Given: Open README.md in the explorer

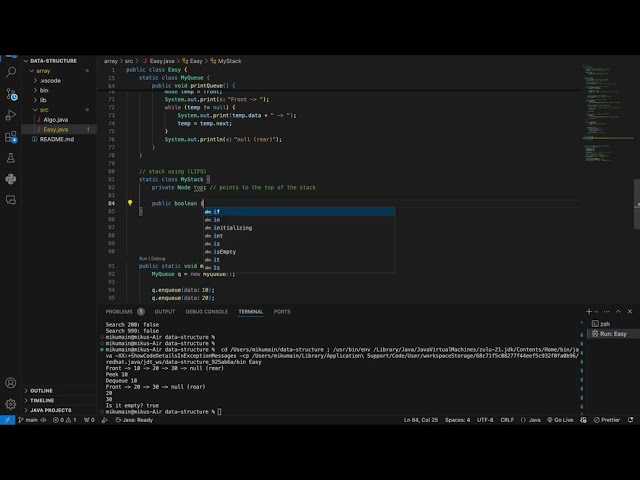Looking at the screenshot, I should click(x=59, y=139).
